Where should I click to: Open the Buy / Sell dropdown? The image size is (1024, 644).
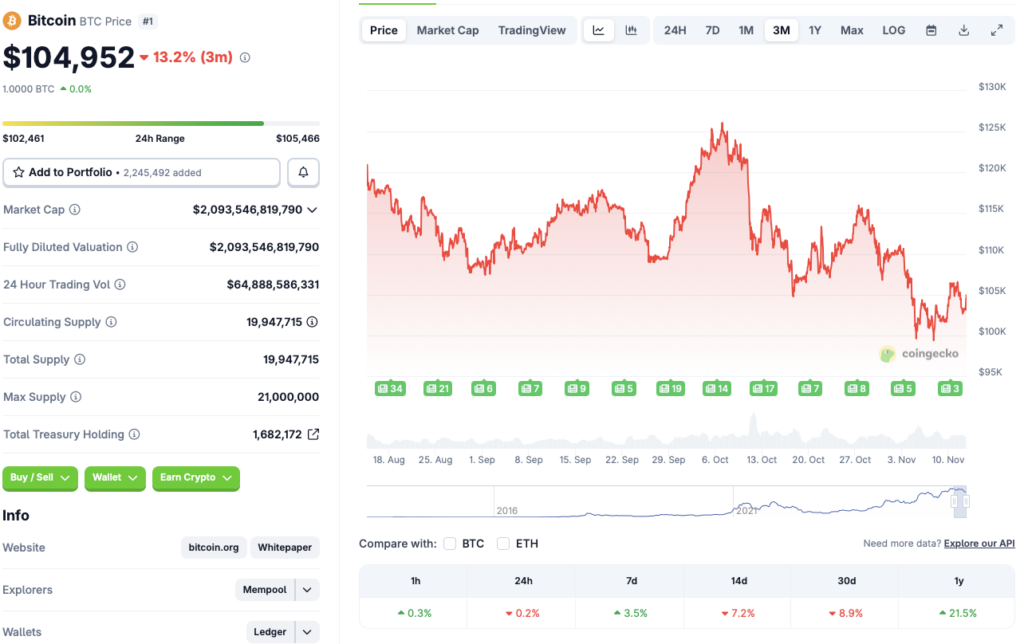click(40, 478)
